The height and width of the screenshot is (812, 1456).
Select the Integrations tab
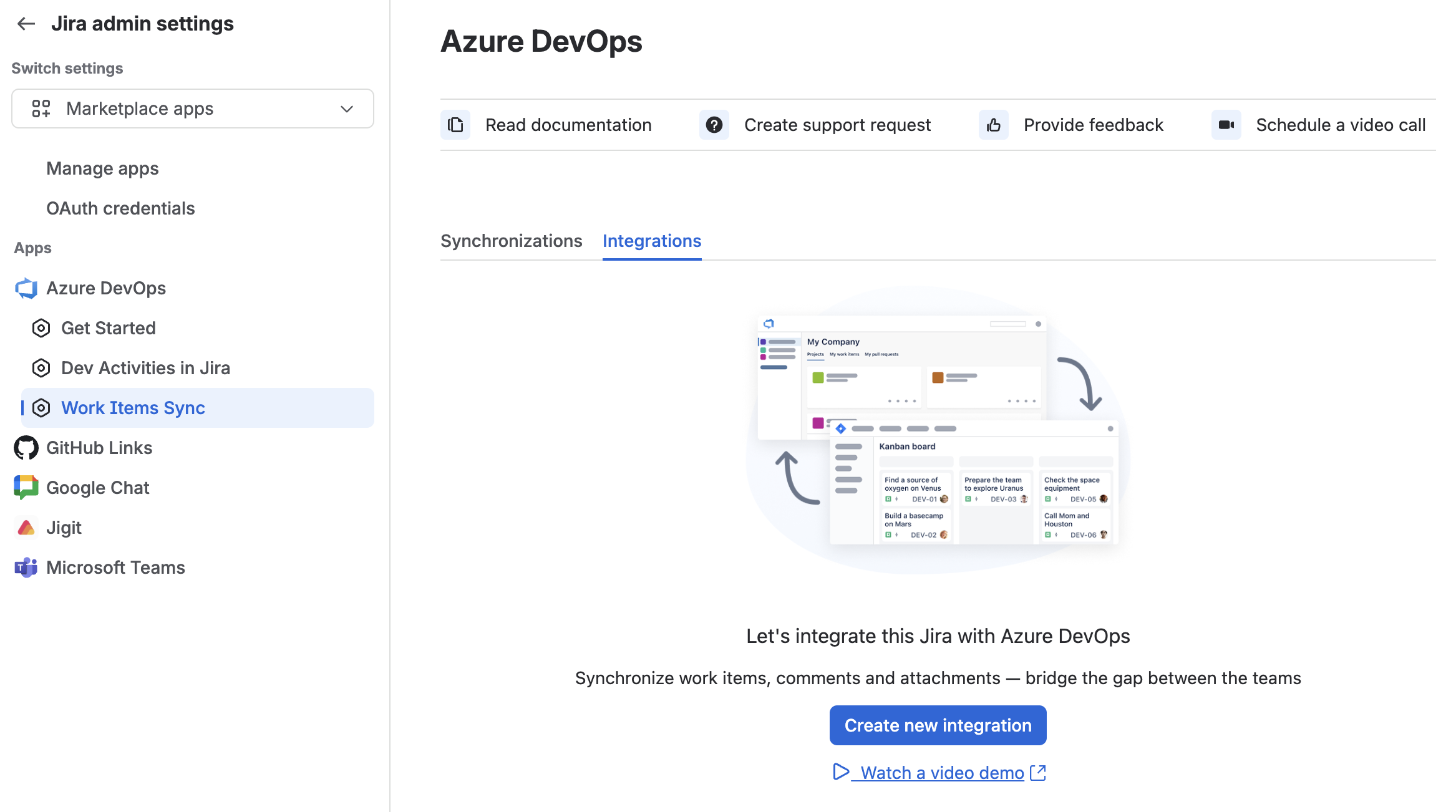pos(652,241)
